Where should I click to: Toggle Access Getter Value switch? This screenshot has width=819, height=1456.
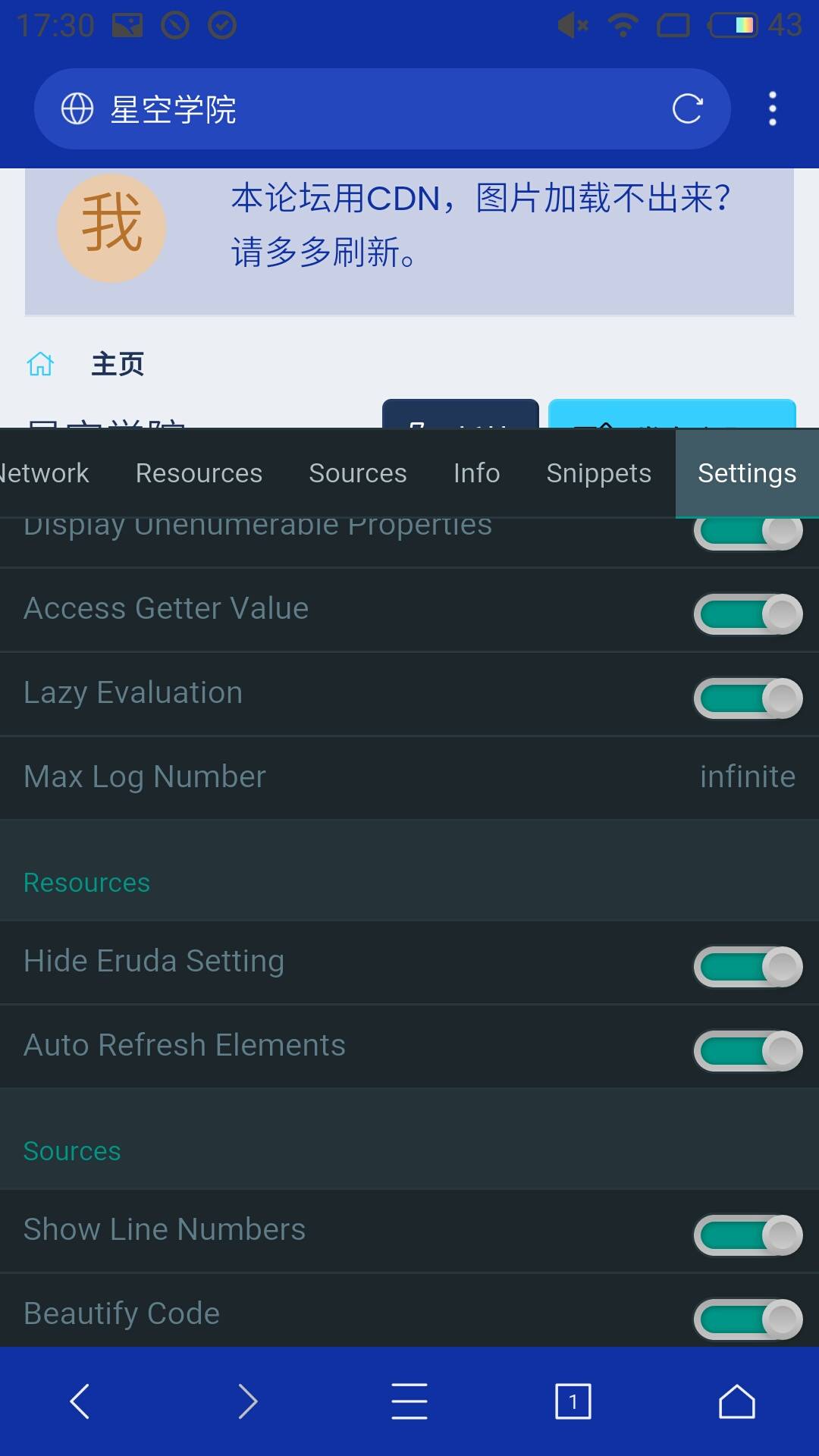coord(748,613)
